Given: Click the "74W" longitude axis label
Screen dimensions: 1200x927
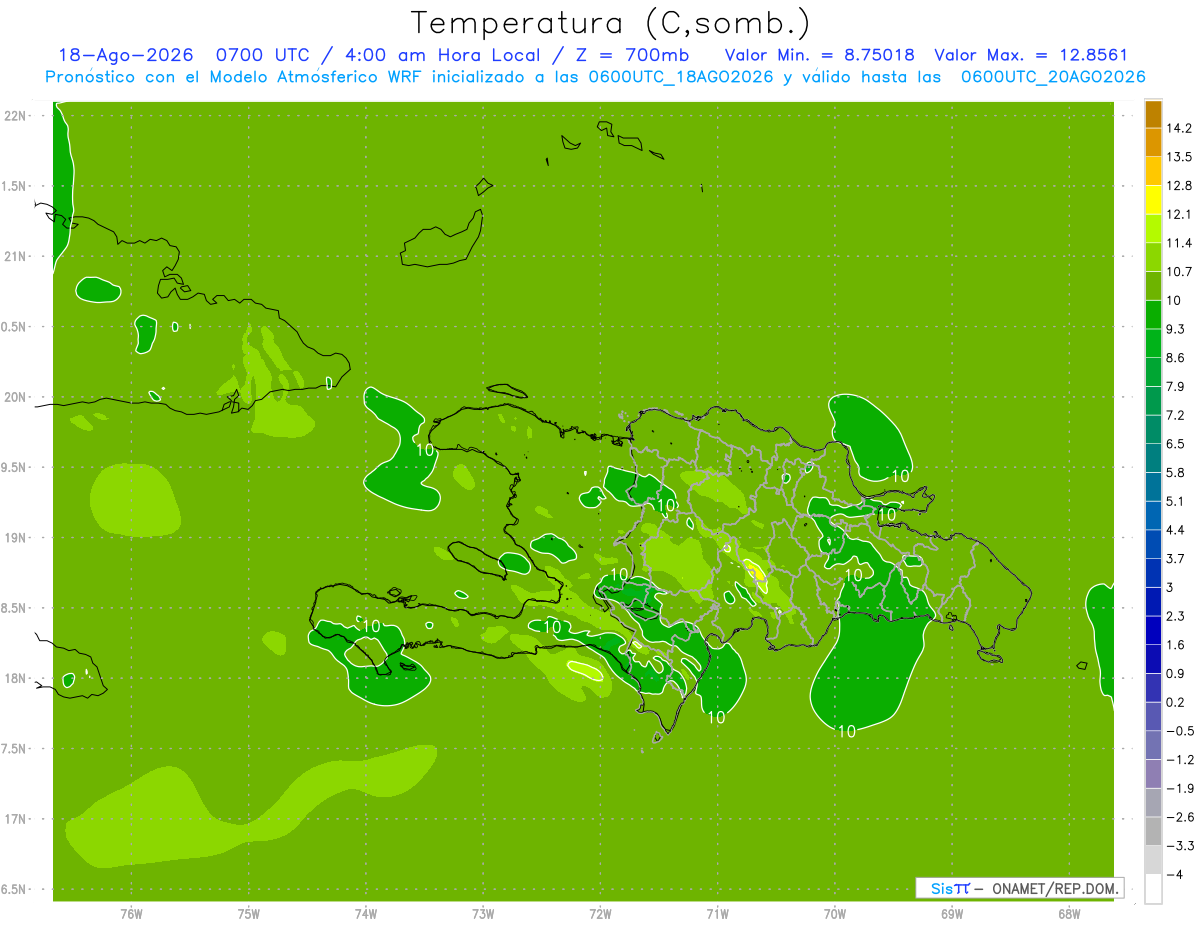Looking at the screenshot, I should coord(366,913).
